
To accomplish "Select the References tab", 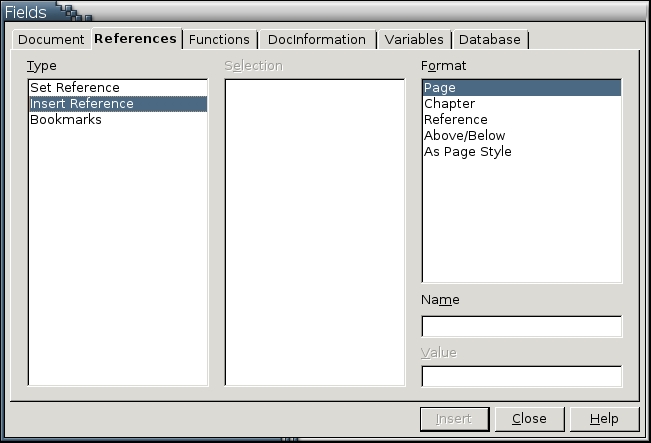I will 135,39.
